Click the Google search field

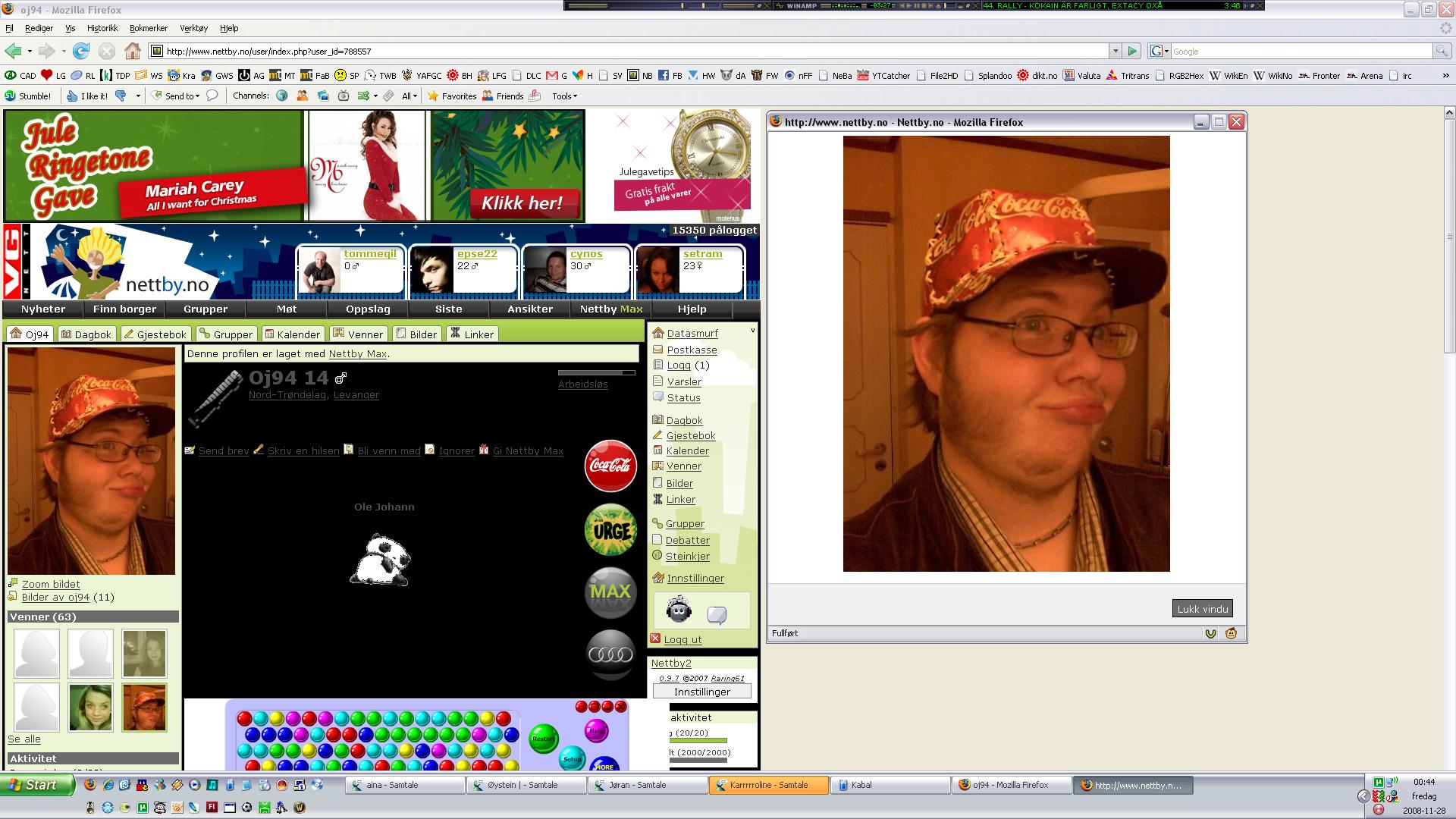tap(1301, 51)
